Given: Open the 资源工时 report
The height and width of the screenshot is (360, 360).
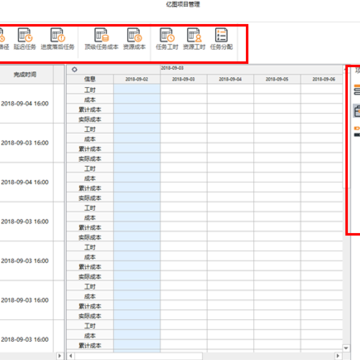Looking at the screenshot, I should [194, 39].
